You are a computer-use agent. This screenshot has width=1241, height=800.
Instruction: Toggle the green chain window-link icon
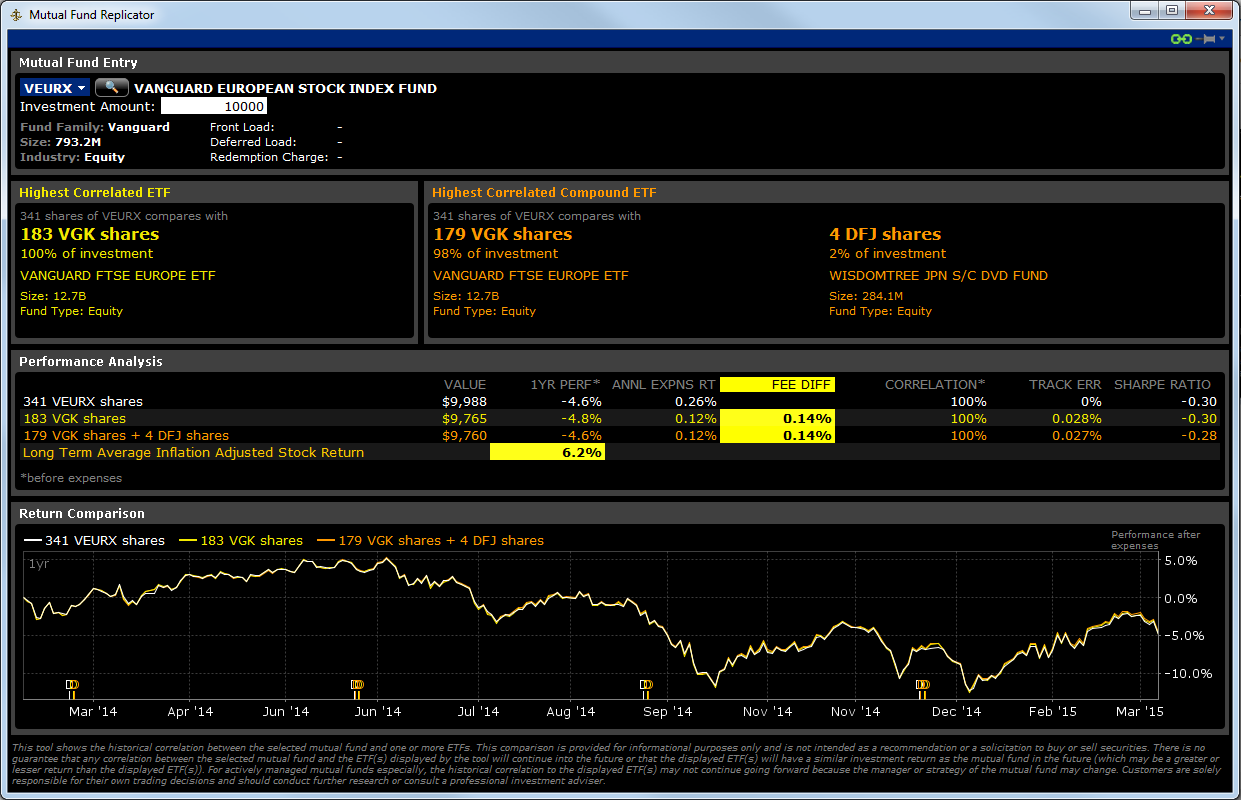(1181, 39)
